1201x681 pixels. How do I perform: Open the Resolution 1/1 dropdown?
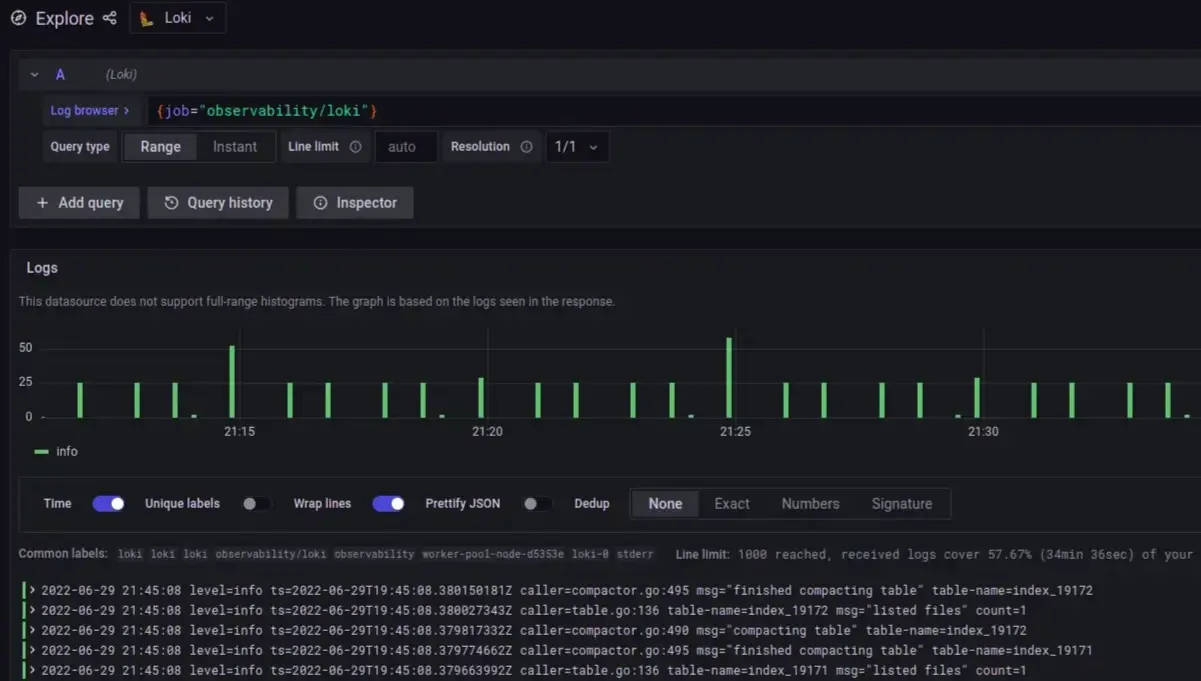tap(577, 146)
